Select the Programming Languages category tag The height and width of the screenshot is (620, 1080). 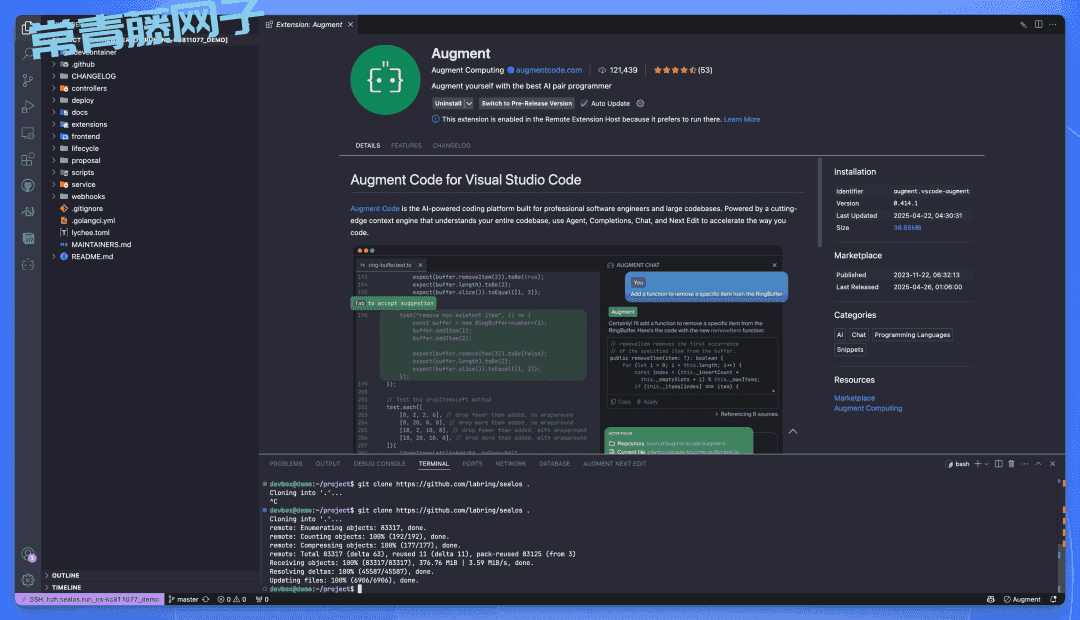click(912, 335)
